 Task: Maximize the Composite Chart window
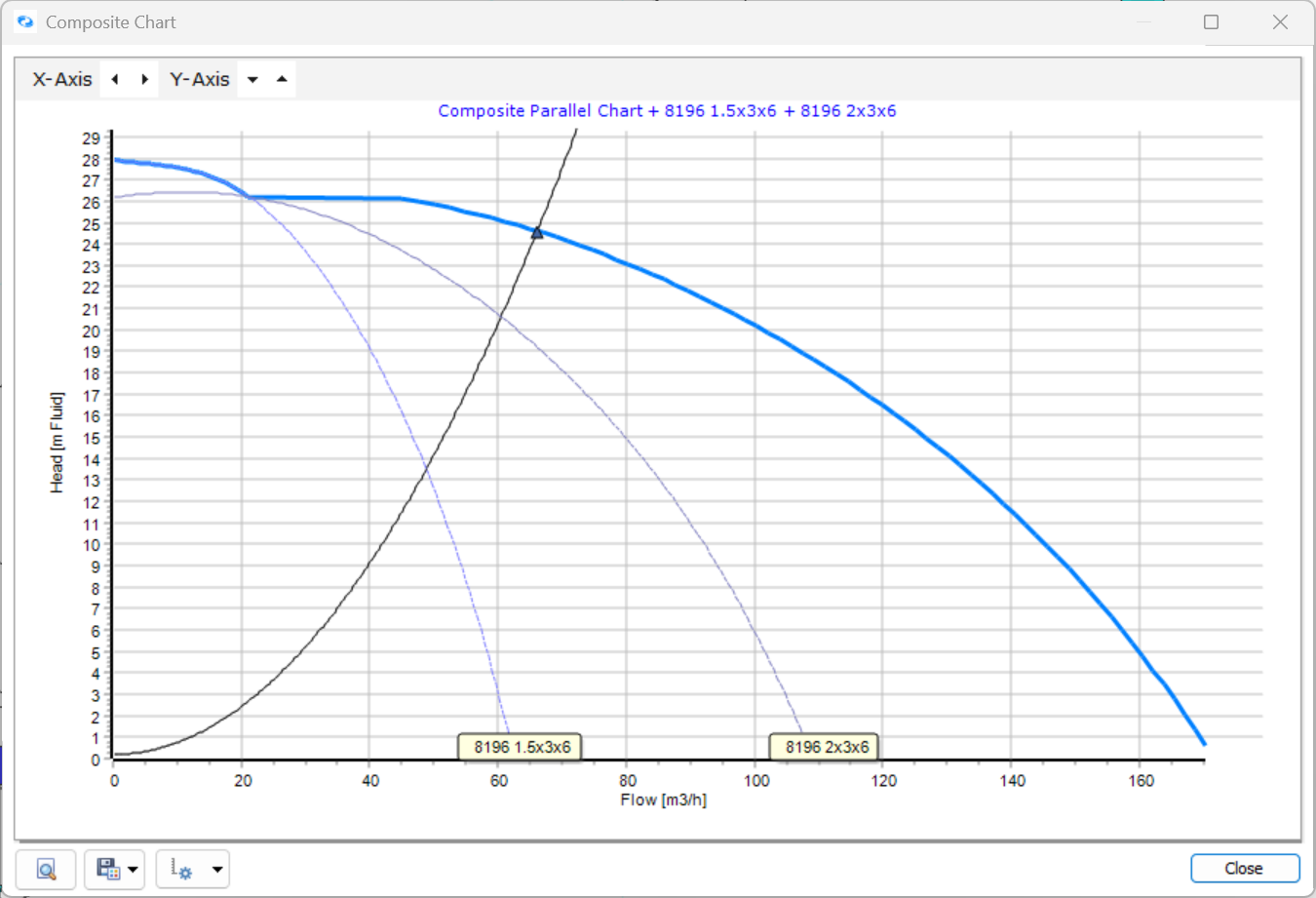tap(1212, 21)
